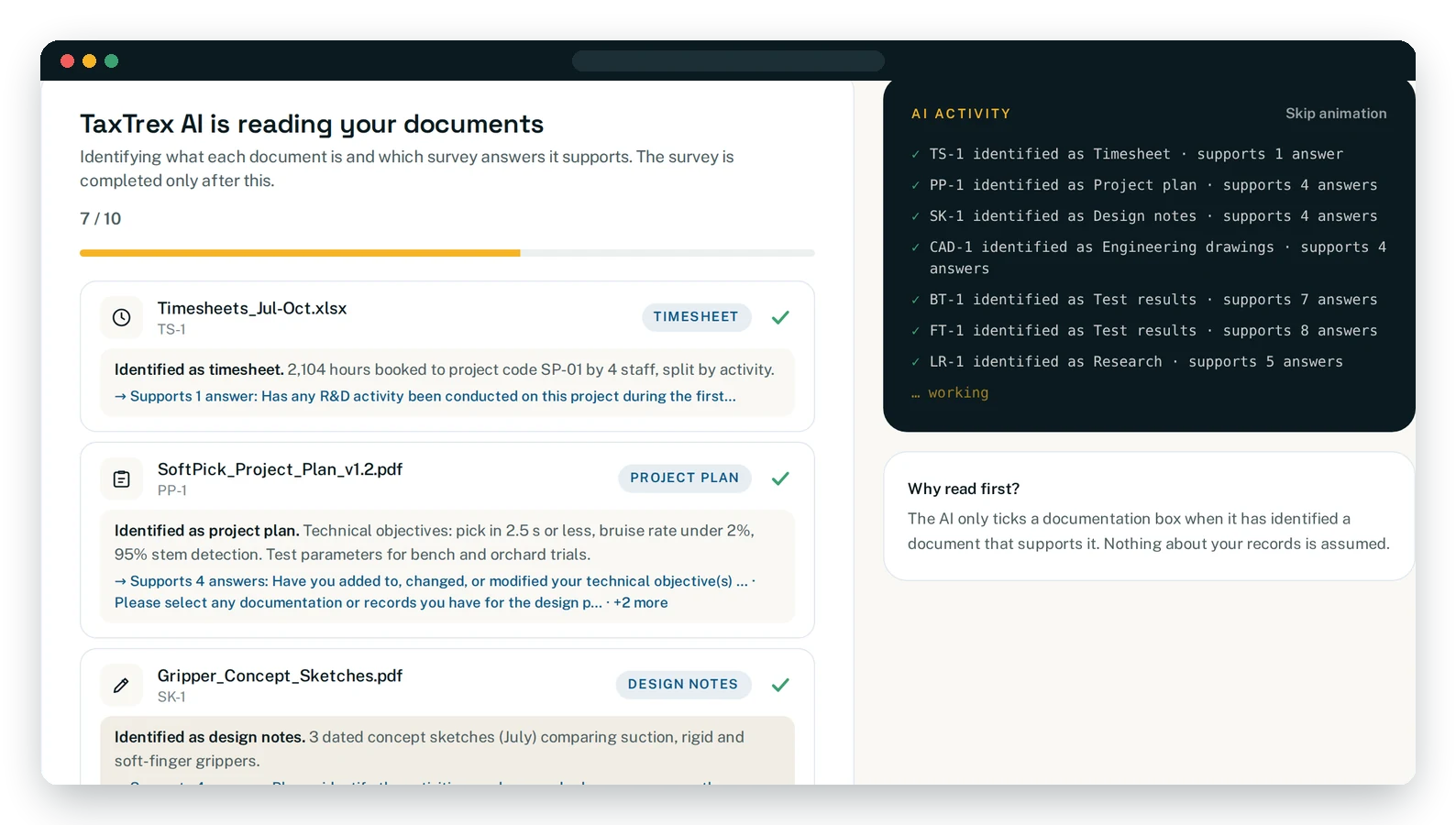The image size is (1456, 825).
Task: Click the yellow minimize window button
Action: (x=89, y=61)
